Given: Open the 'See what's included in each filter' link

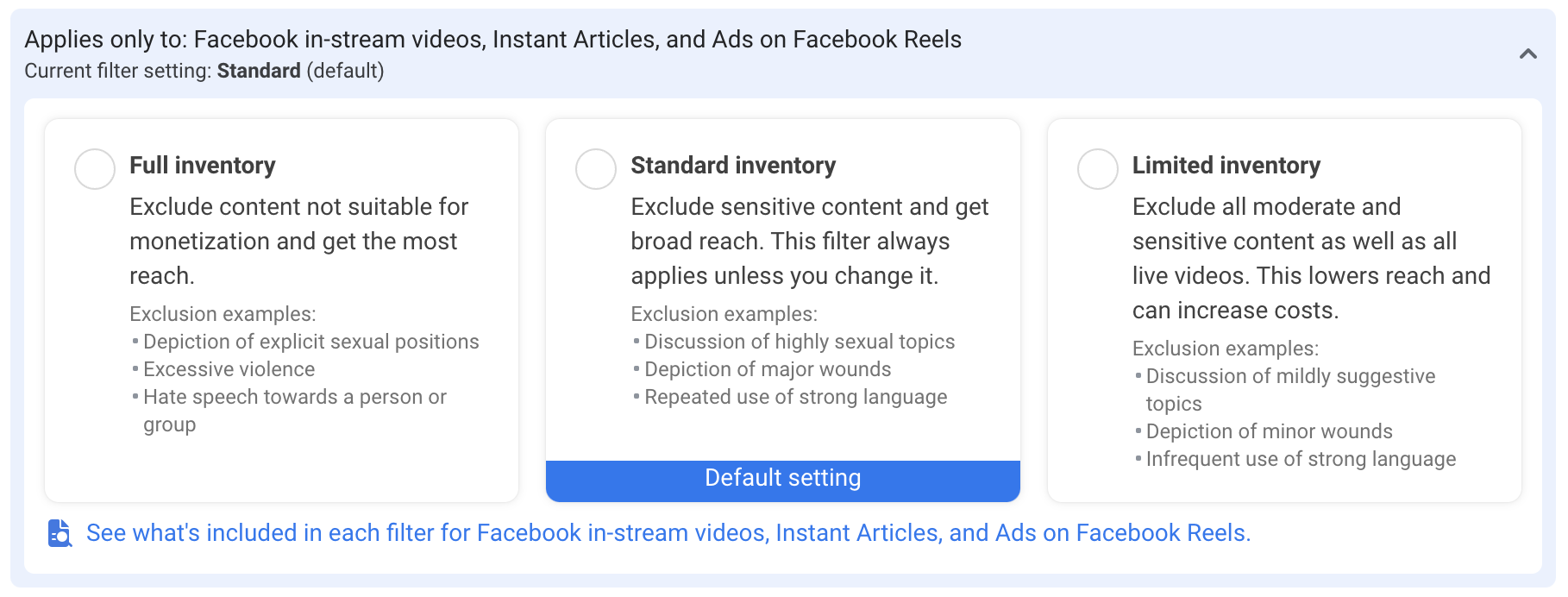Looking at the screenshot, I should (668, 533).
